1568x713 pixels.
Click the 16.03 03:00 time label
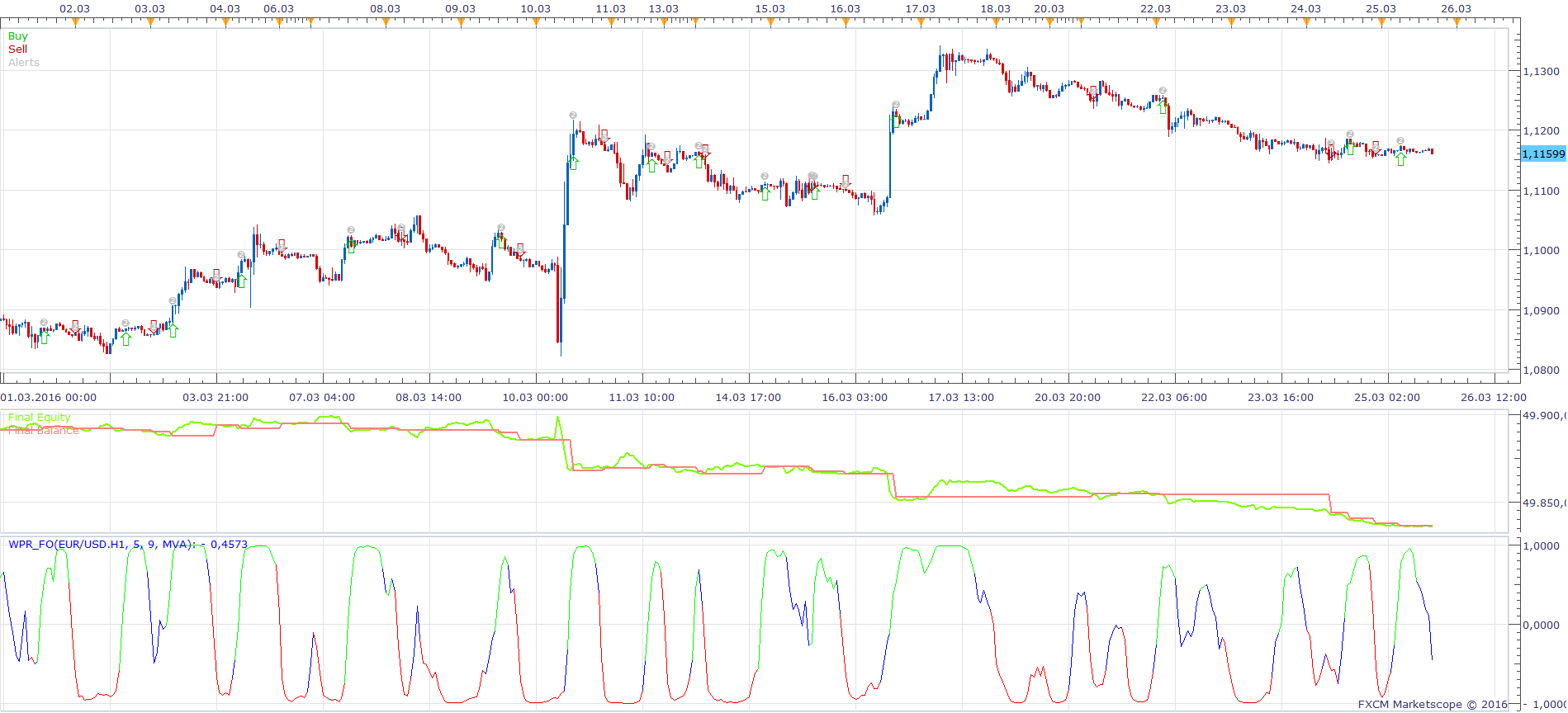click(x=855, y=398)
